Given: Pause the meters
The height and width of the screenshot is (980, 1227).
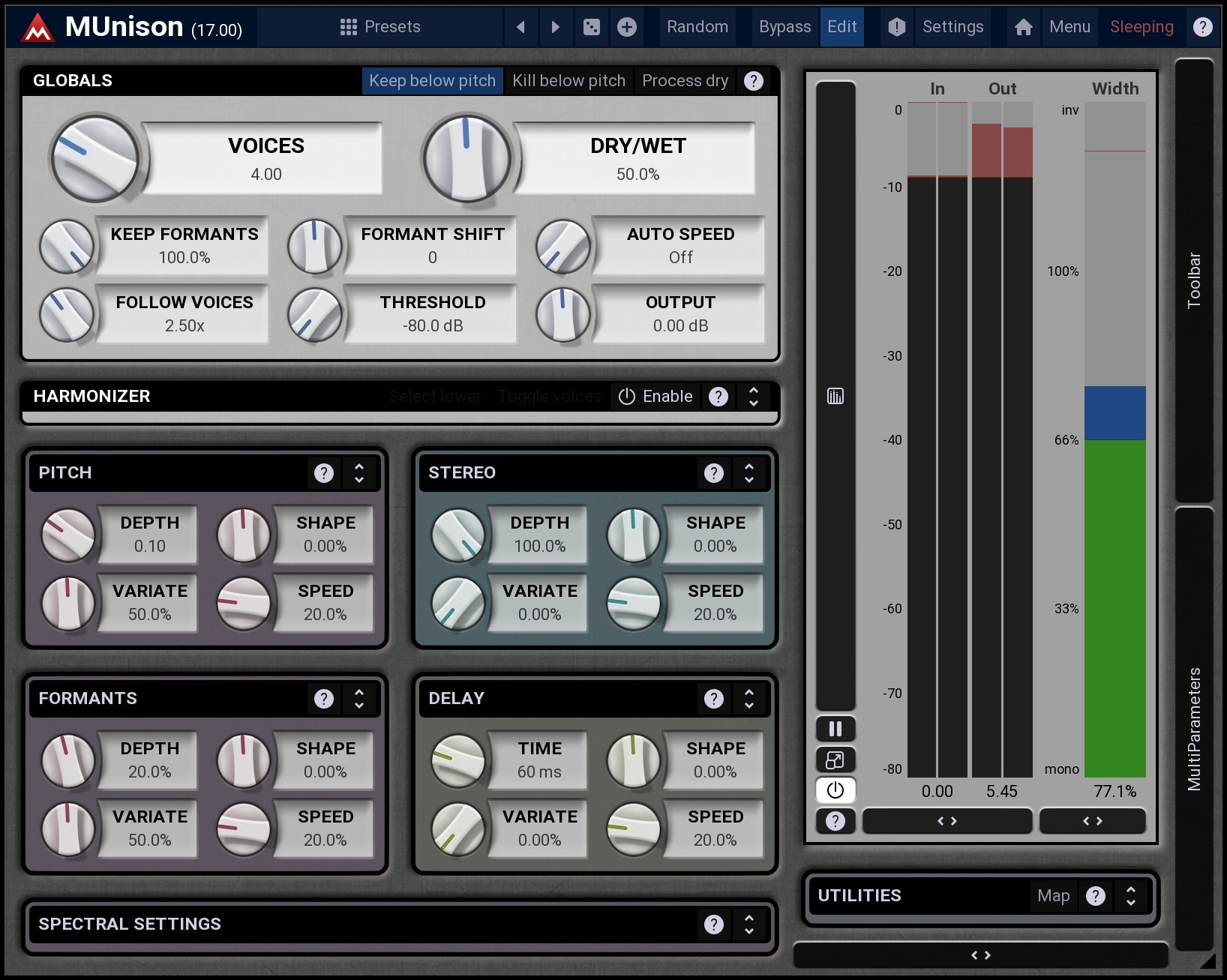Looking at the screenshot, I should [x=835, y=729].
